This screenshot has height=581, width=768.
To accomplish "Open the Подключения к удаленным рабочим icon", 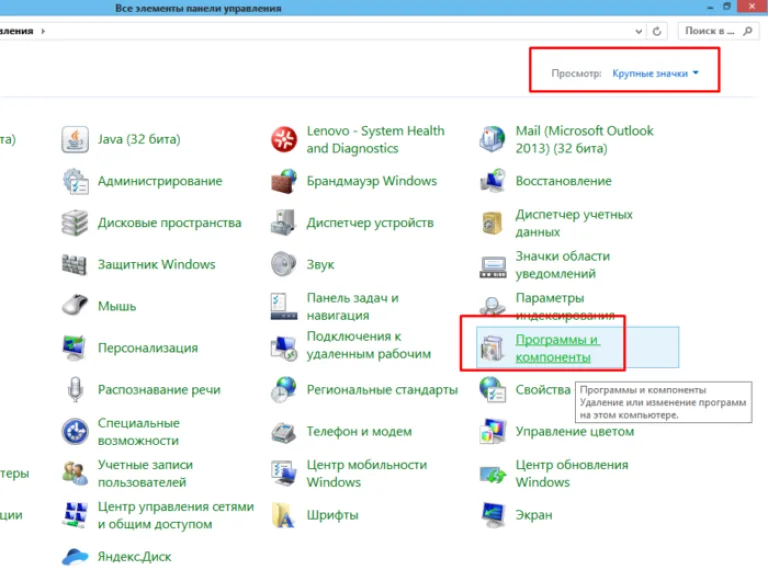I will 284,348.
